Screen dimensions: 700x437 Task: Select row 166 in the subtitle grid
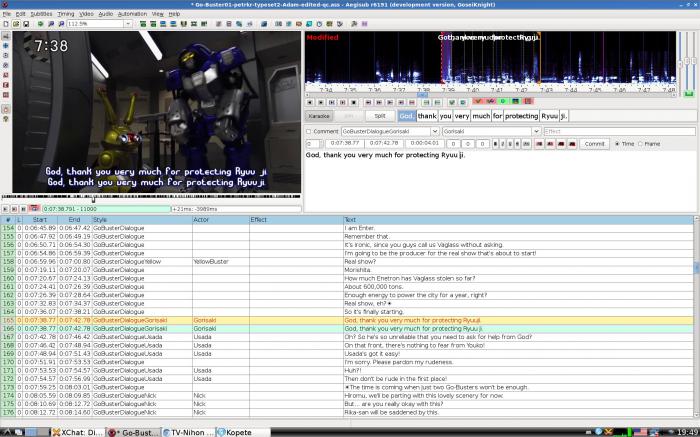click(347, 329)
